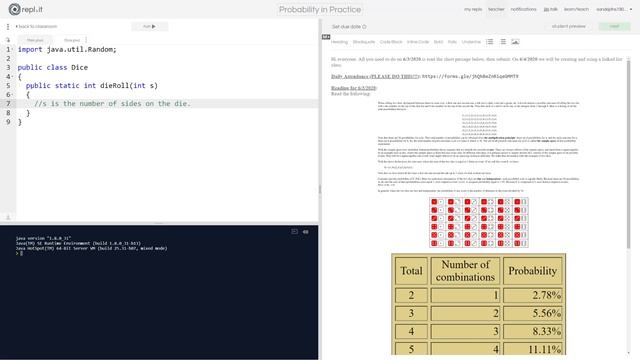
Task: Click the editor/instructions pane divider handle
Action: (x=320, y=189)
